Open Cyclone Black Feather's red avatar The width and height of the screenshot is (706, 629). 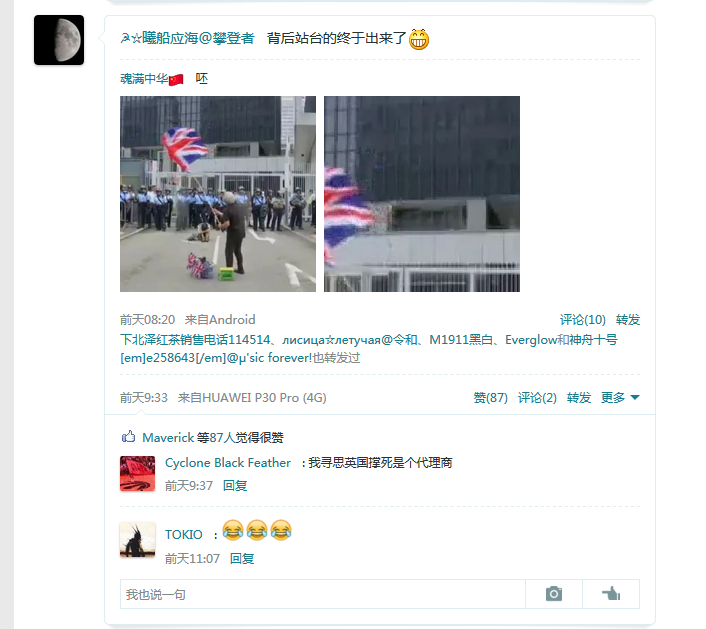pos(137,474)
